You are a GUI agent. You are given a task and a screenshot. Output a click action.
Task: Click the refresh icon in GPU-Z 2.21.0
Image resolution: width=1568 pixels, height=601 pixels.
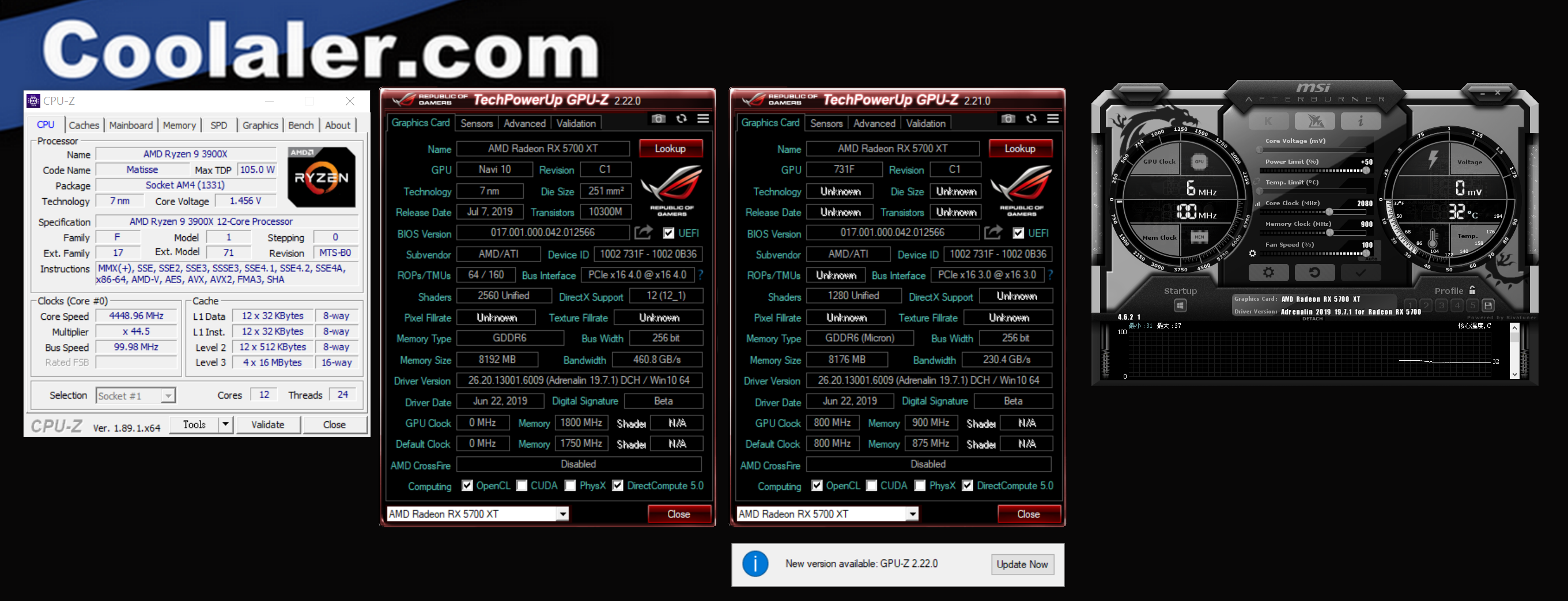coord(1031,119)
